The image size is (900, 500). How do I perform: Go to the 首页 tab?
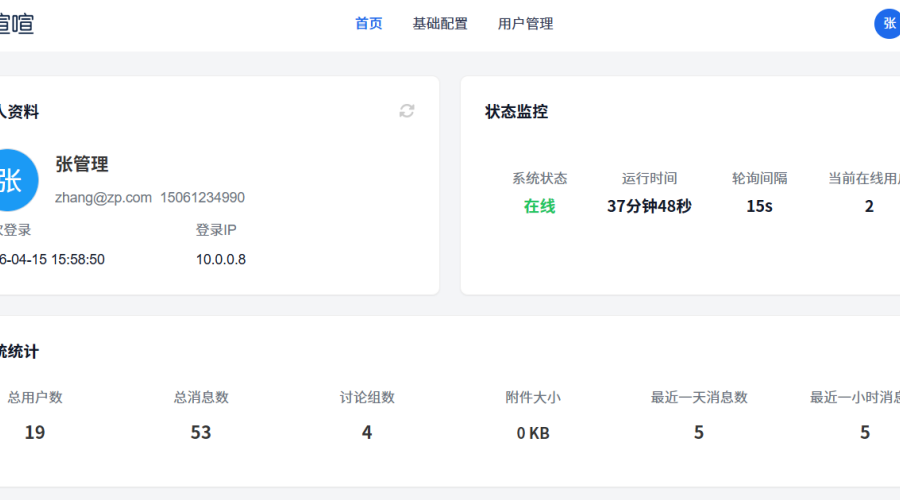coord(368,24)
